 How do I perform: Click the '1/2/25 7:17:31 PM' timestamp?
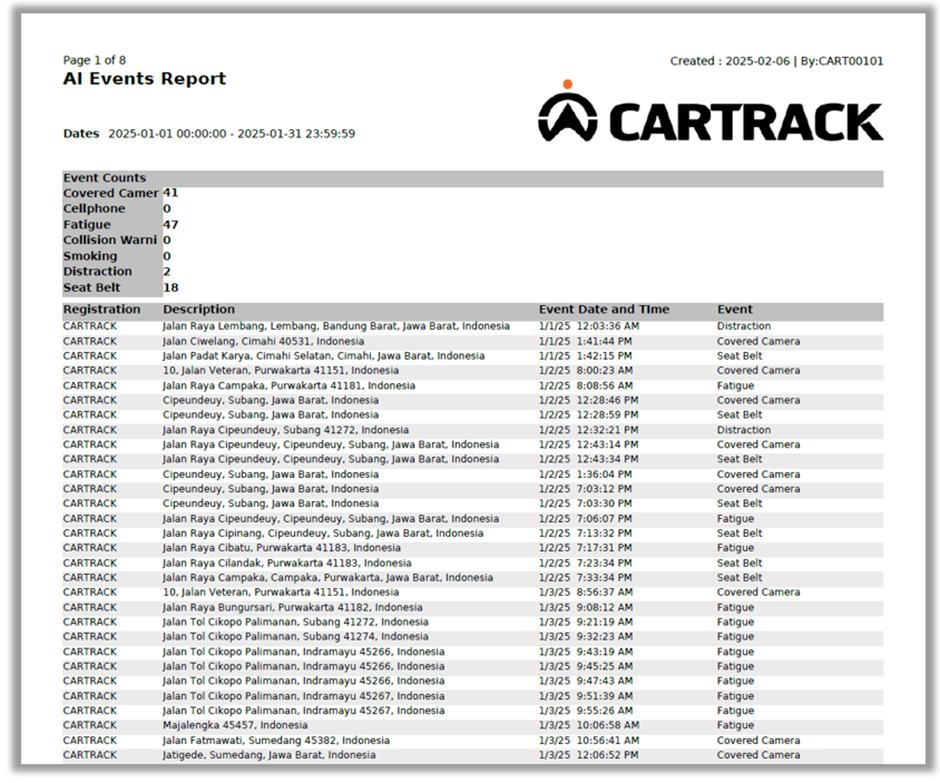(585, 548)
